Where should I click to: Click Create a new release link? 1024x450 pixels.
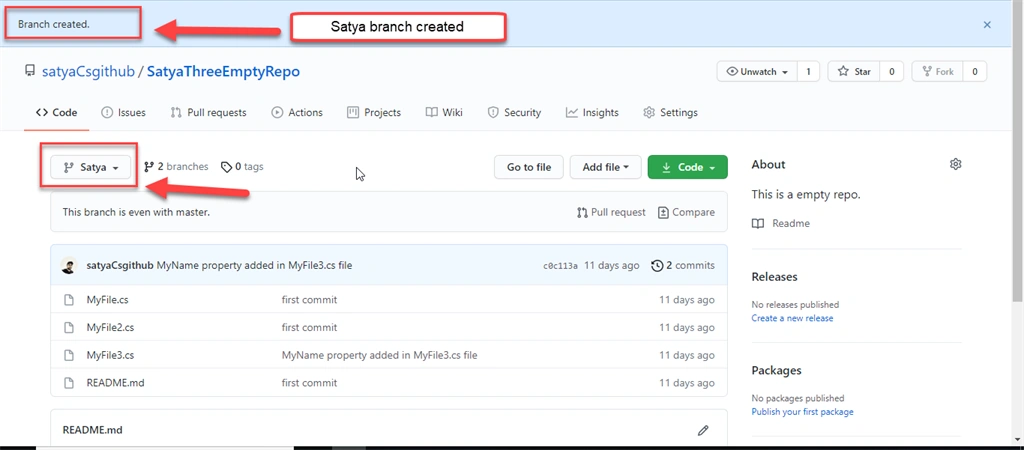pos(792,318)
